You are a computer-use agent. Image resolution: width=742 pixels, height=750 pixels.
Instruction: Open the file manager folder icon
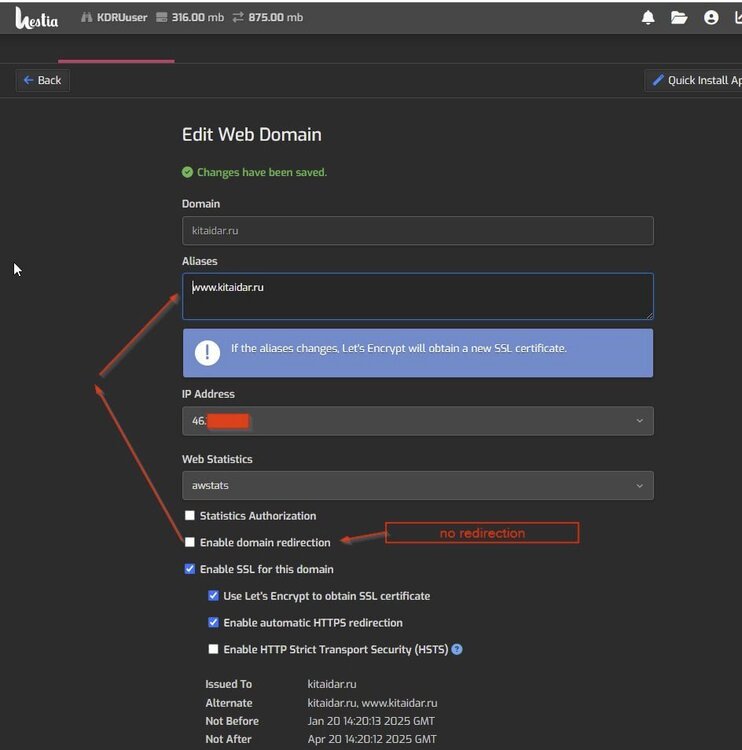point(679,17)
